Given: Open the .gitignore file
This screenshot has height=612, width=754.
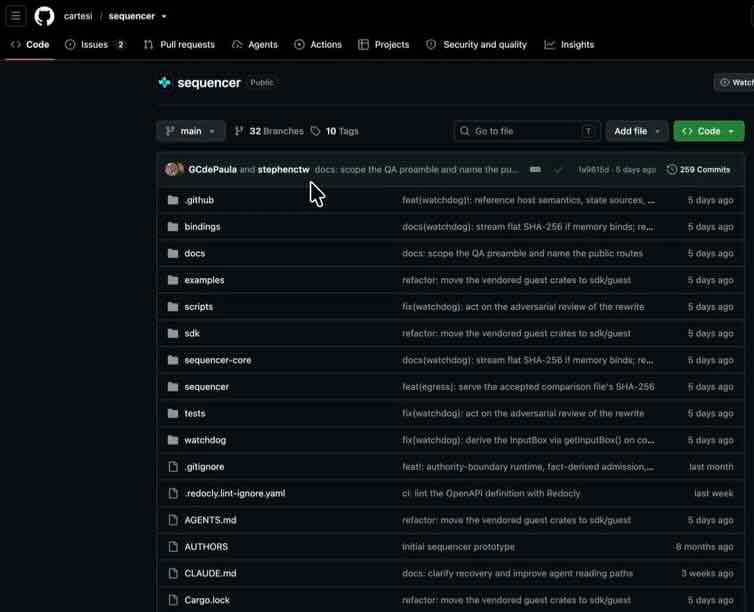Looking at the screenshot, I should click(x=204, y=467).
